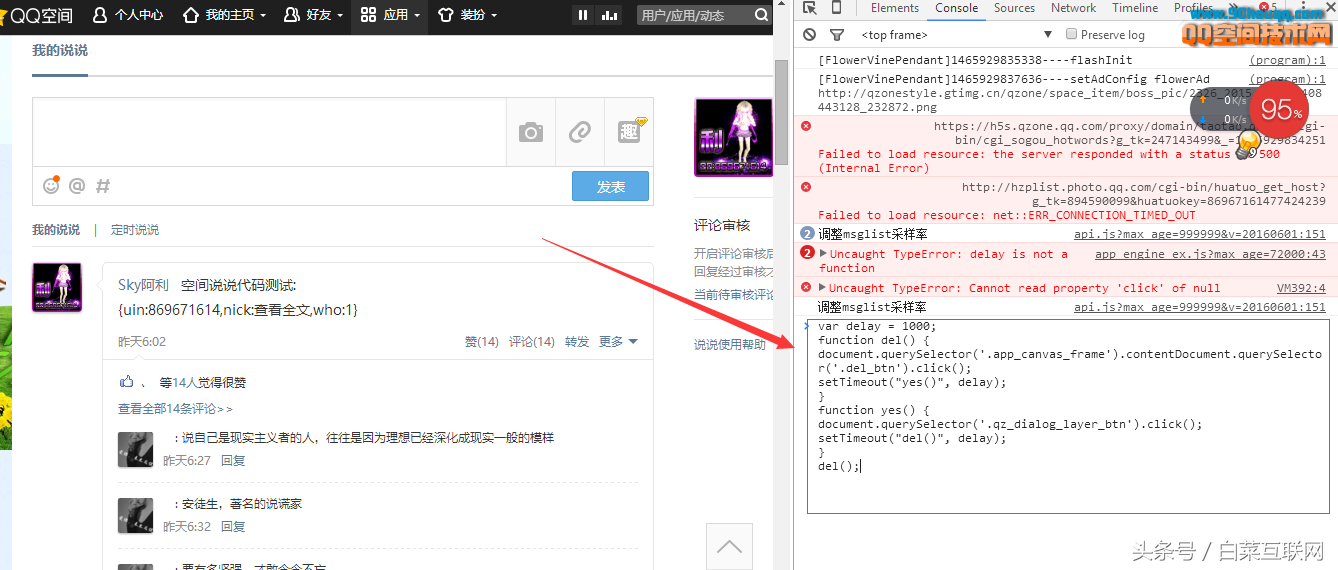Open 个人中心 from the top navigation
The image size is (1338, 570).
click(x=127, y=15)
